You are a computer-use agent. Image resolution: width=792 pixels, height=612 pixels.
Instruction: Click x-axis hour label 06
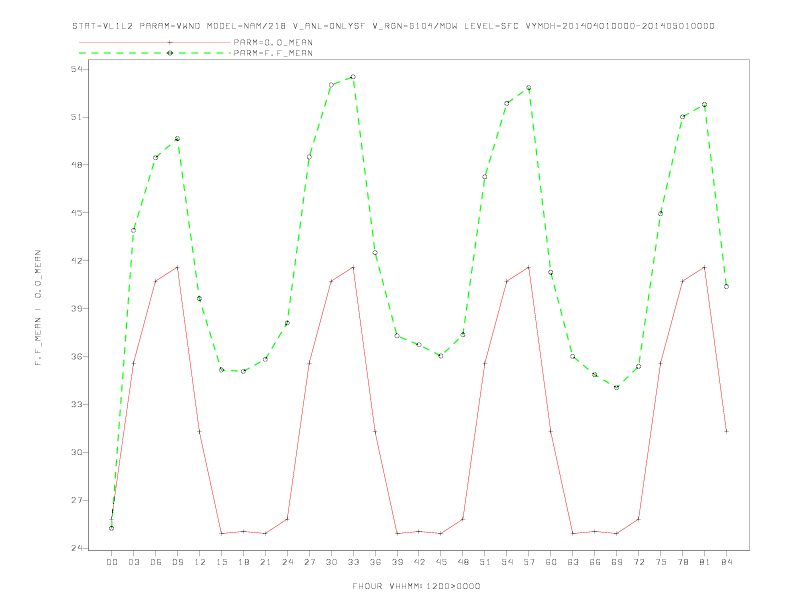click(156, 562)
